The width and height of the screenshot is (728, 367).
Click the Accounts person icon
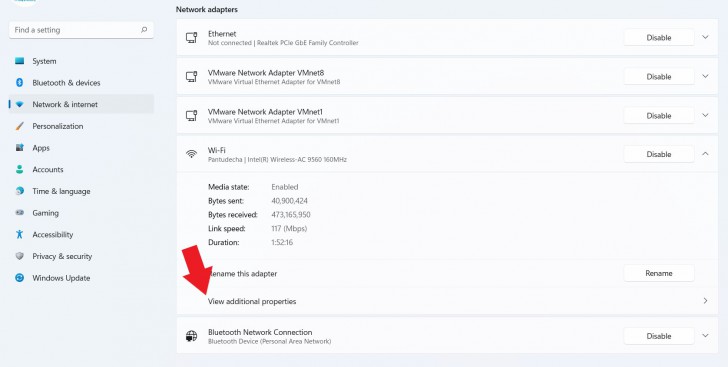pyautogui.click(x=20, y=170)
